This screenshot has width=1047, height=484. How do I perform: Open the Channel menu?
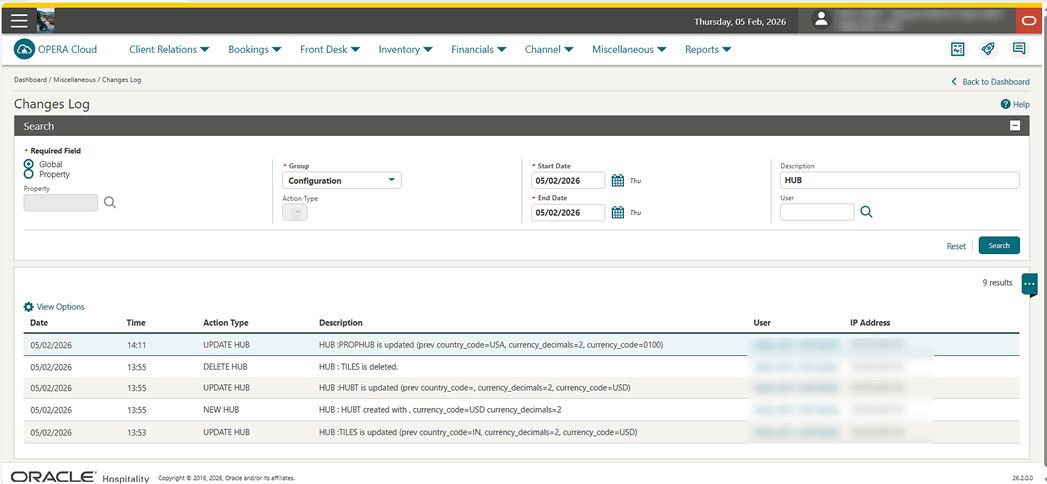(x=550, y=49)
